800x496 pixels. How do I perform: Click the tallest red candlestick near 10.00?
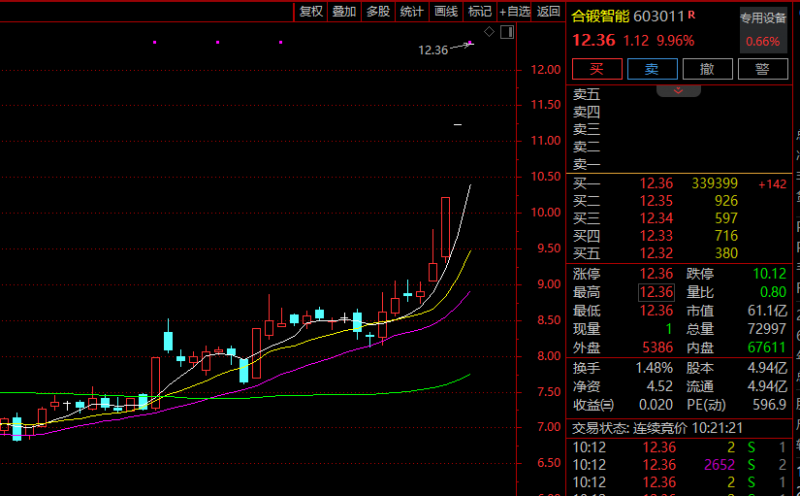[445, 227]
